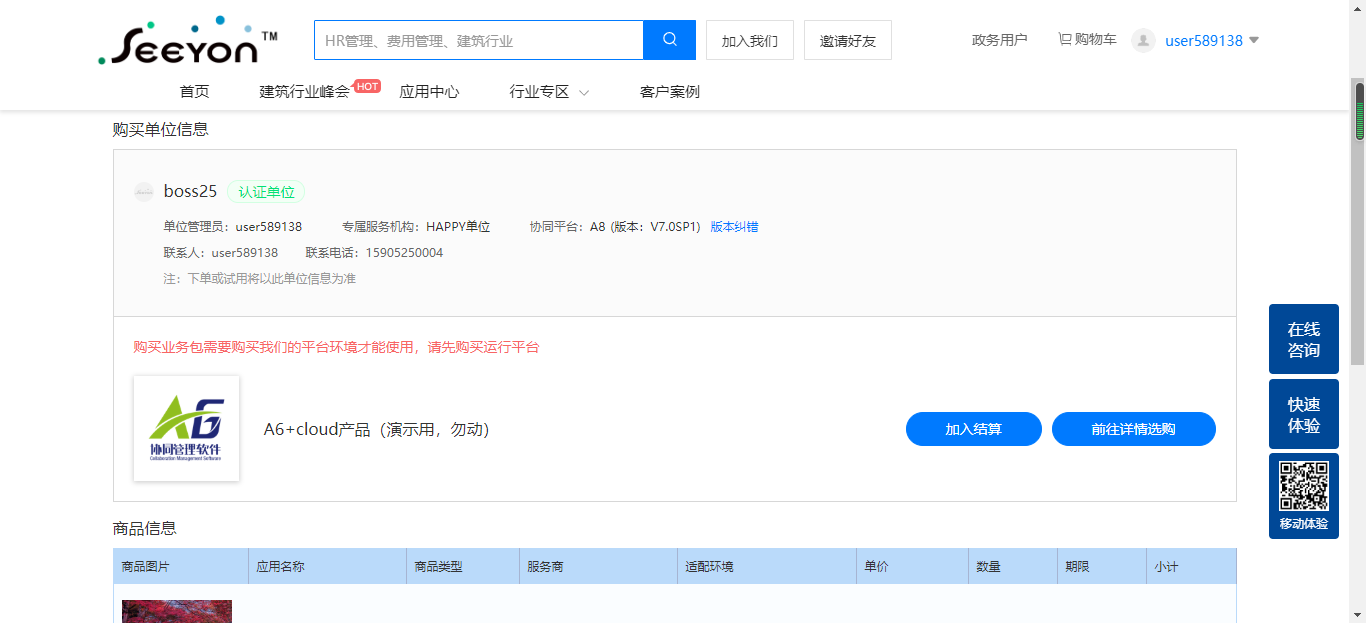1366x623 pixels.
Task: Click the Seeyon logo
Action: point(188,41)
